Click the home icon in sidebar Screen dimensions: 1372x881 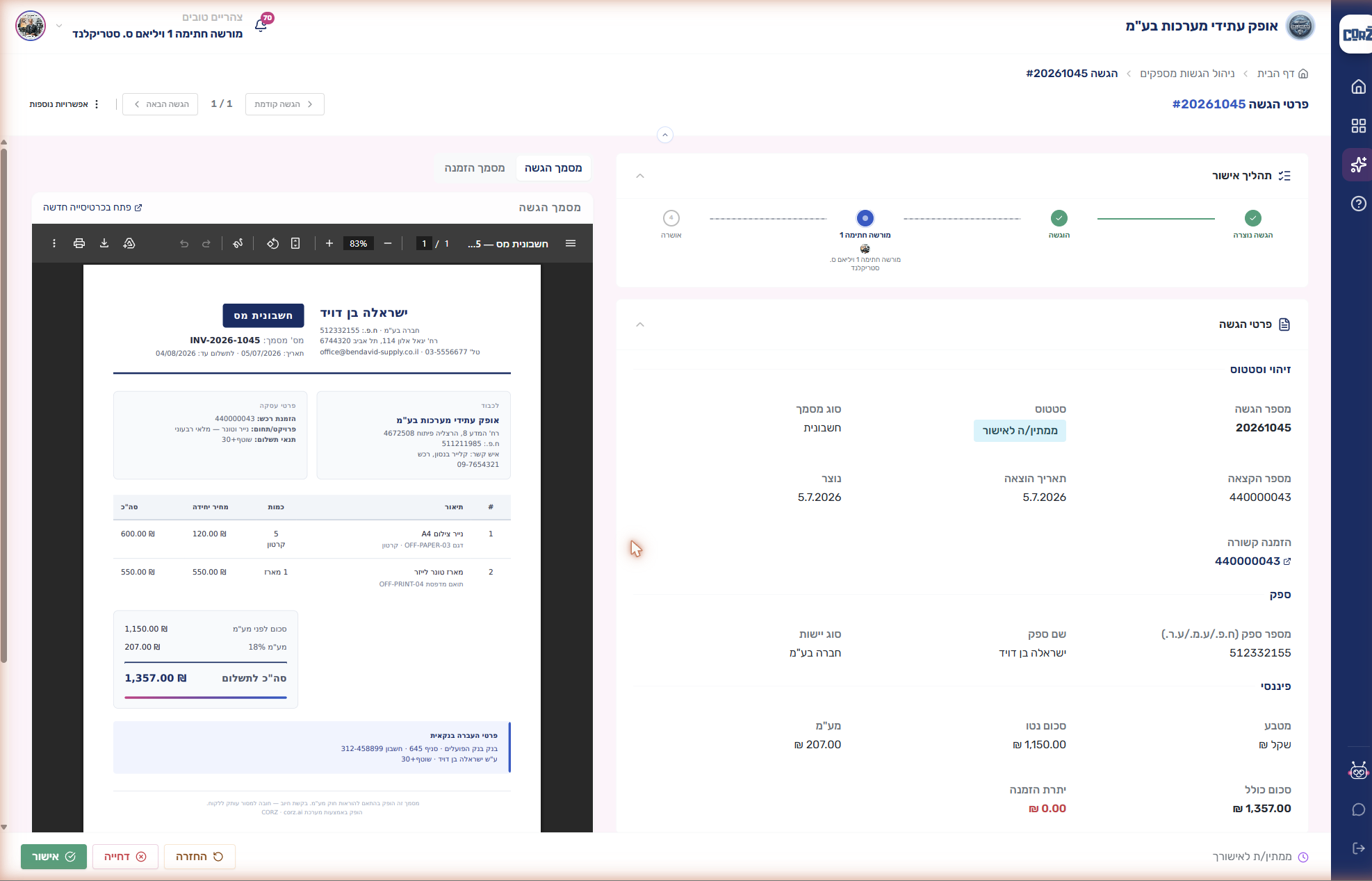click(x=1358, y=87)
